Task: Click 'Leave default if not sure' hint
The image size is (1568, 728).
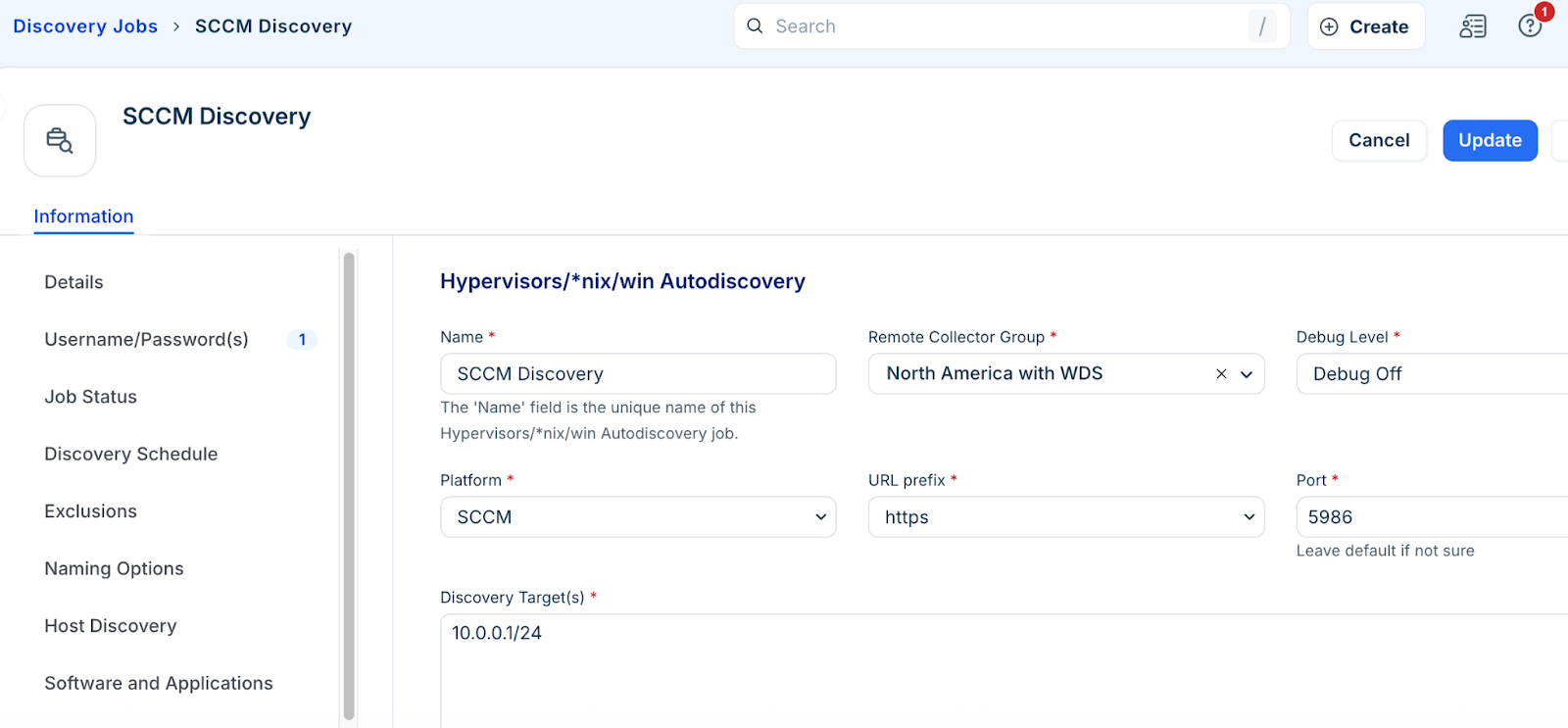Action: (x=1385, y=551)
